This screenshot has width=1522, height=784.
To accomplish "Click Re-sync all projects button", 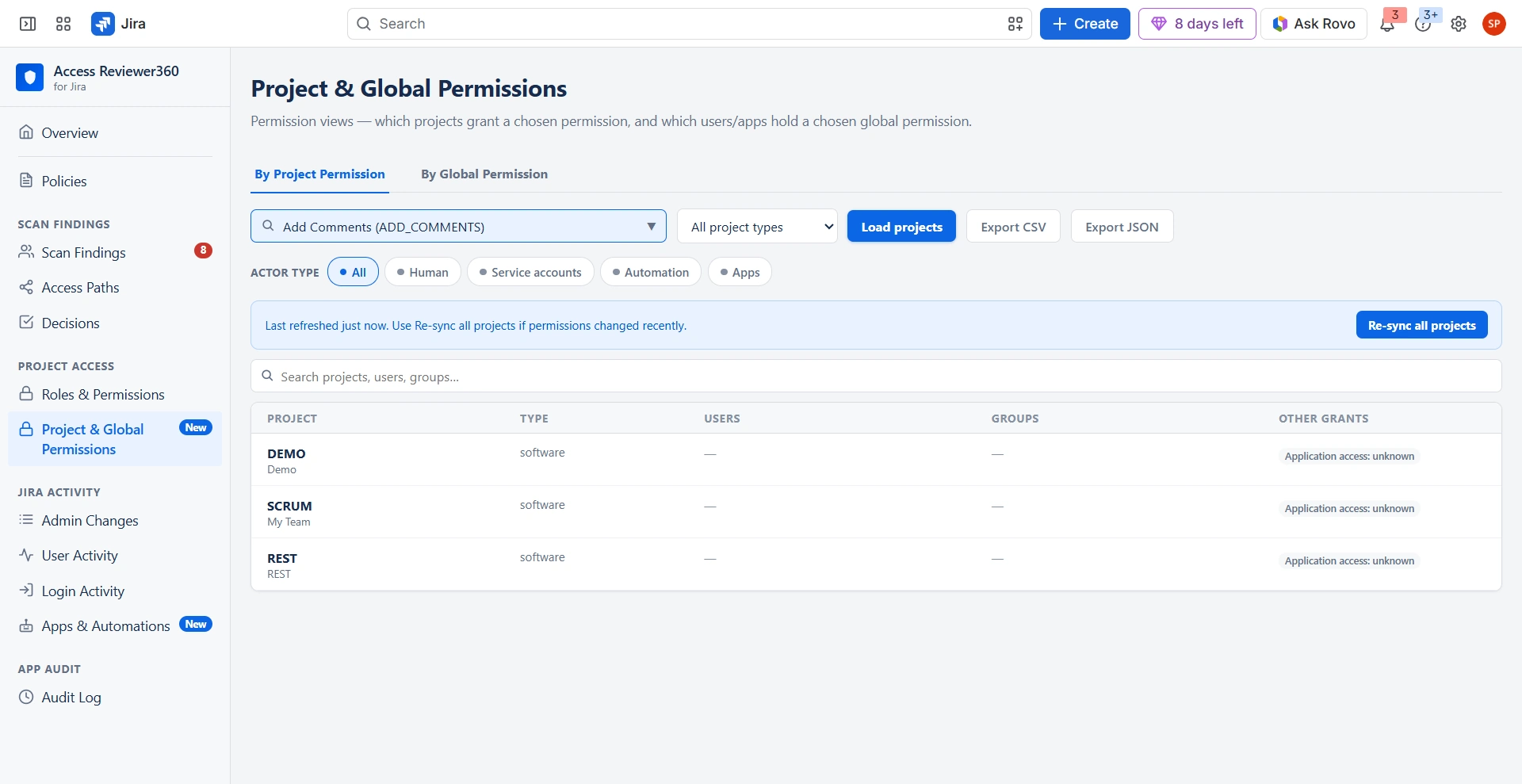I will coord(1421,325).
